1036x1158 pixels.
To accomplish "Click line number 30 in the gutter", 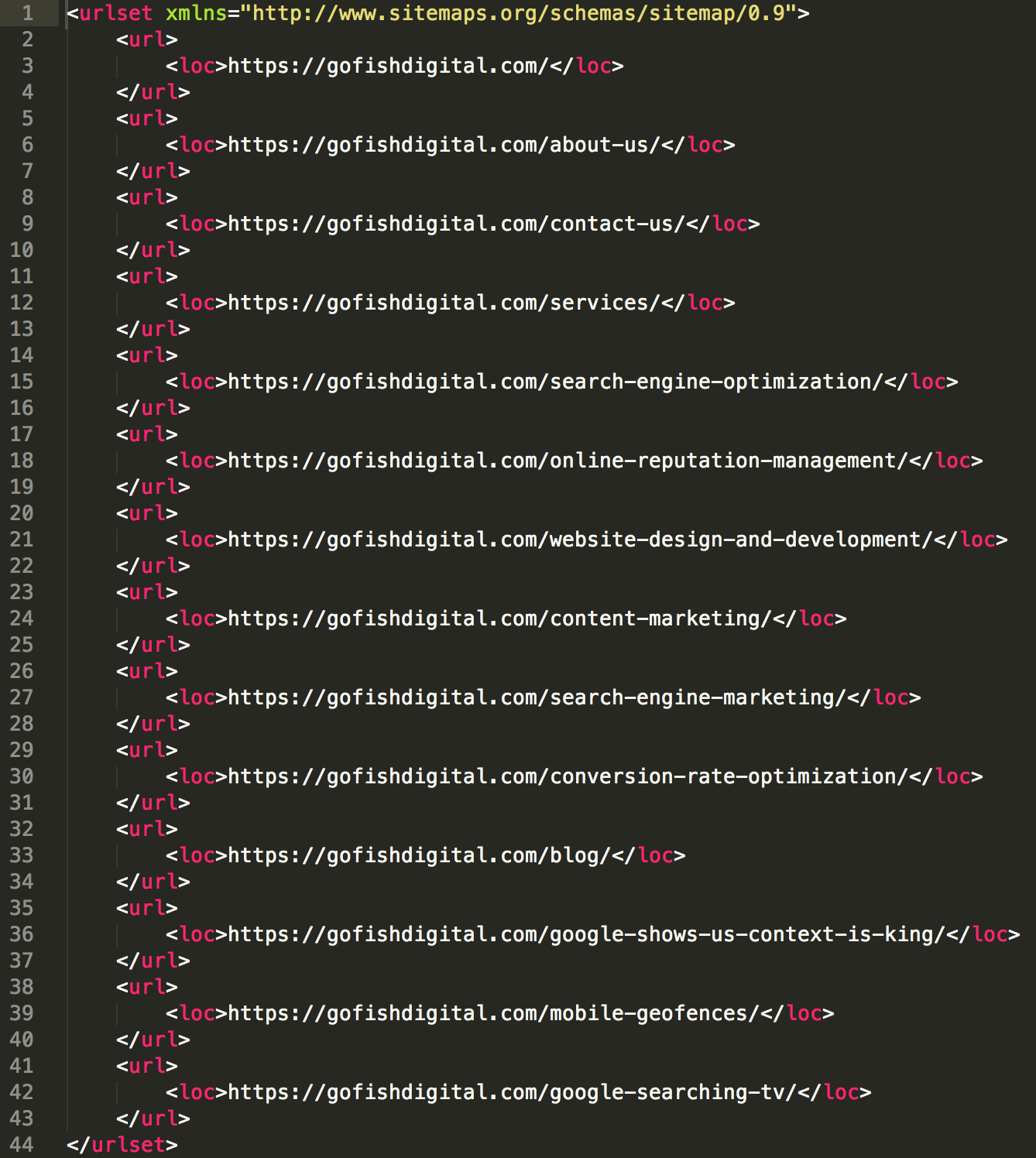I will point(22,776).
